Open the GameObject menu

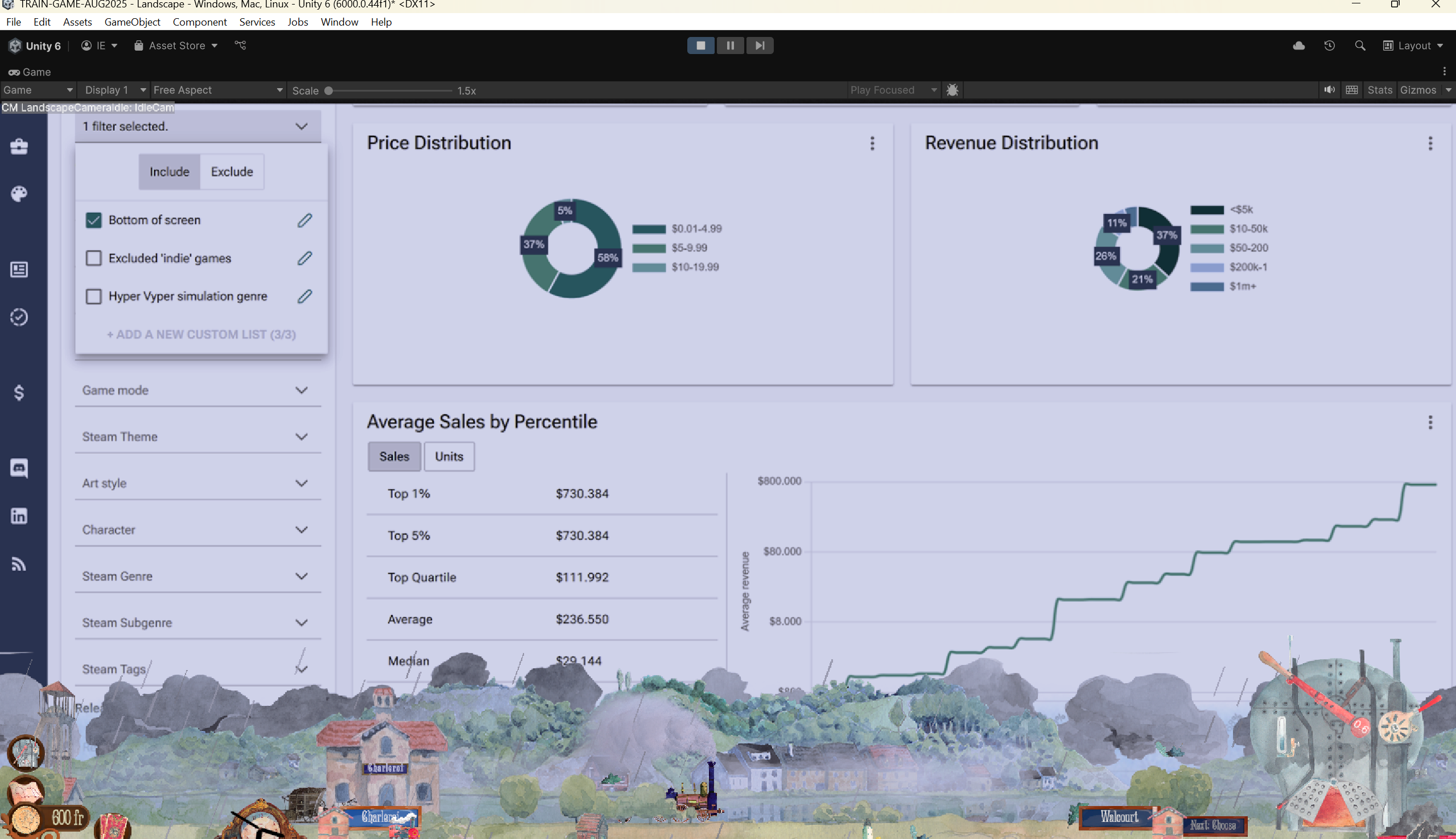pos(132,22)
